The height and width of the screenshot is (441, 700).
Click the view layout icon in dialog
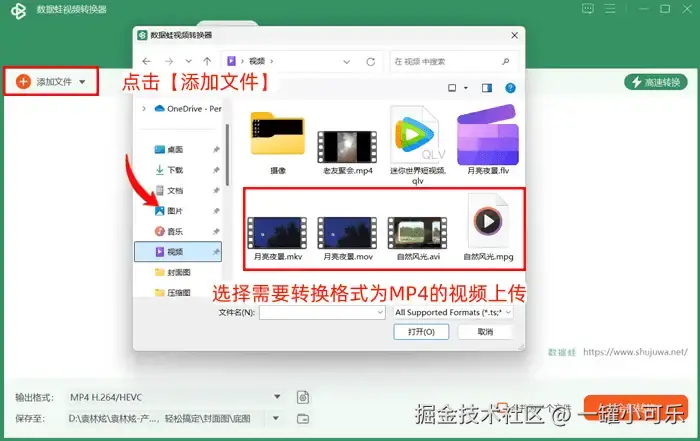452,88
